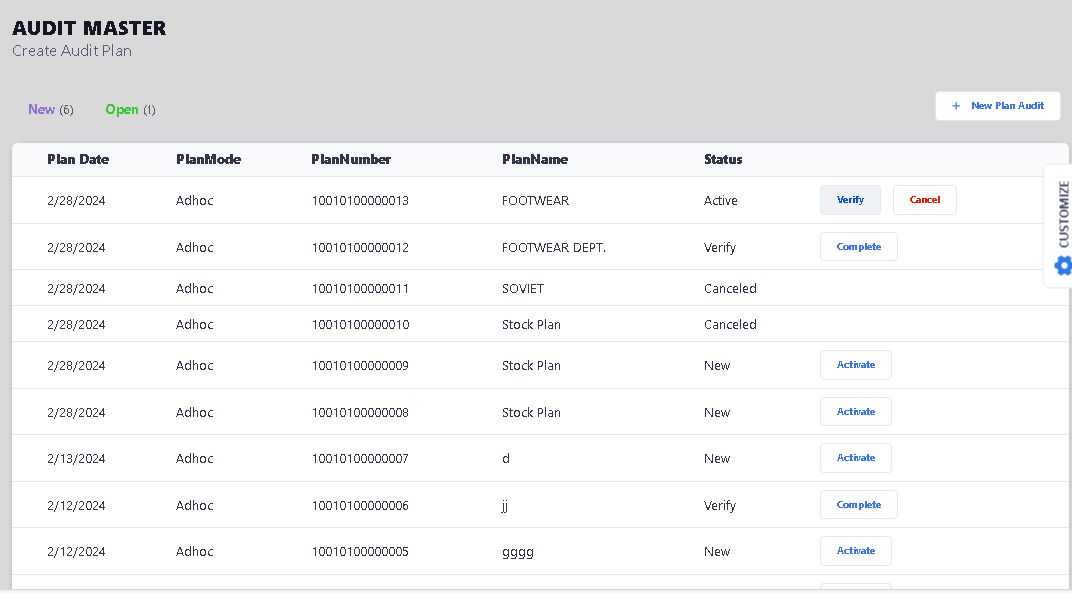Select the SOVIET plan row
This screenshot has height=593, width=1072.
(x=525, y=289)
